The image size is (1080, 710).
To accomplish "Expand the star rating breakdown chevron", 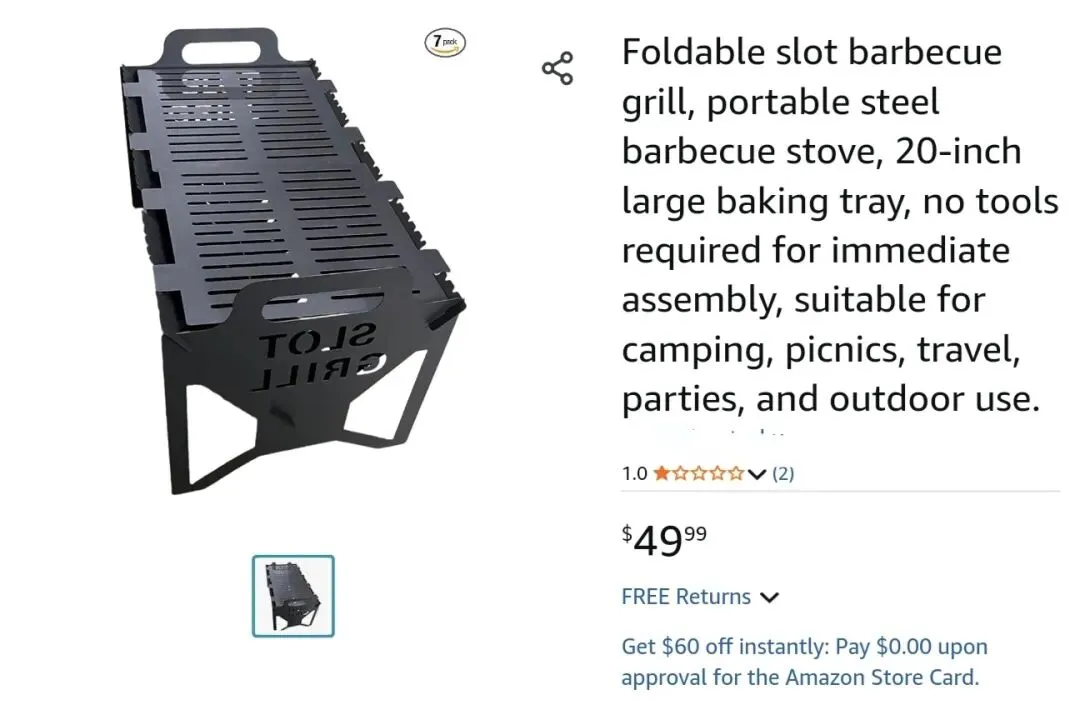I will pyautogui.click(x=757, y=474).
